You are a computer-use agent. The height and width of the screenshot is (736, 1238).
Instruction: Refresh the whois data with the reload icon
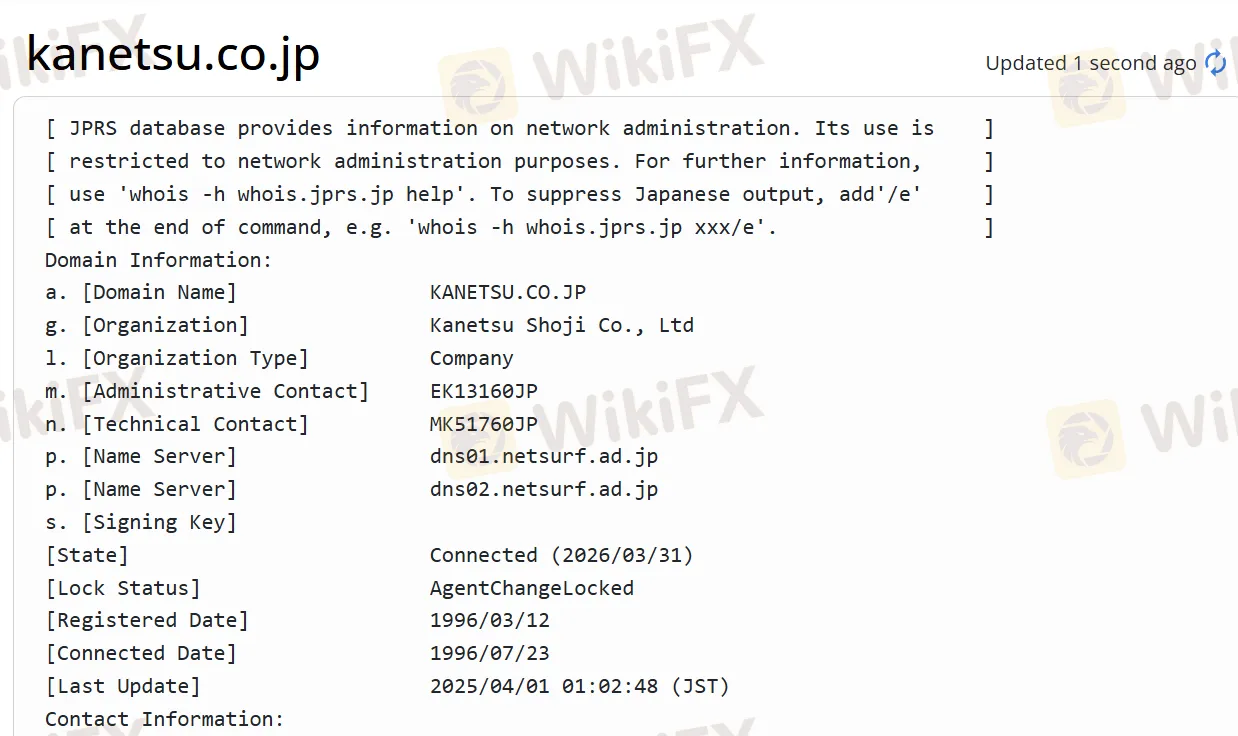click(1216, 62)
